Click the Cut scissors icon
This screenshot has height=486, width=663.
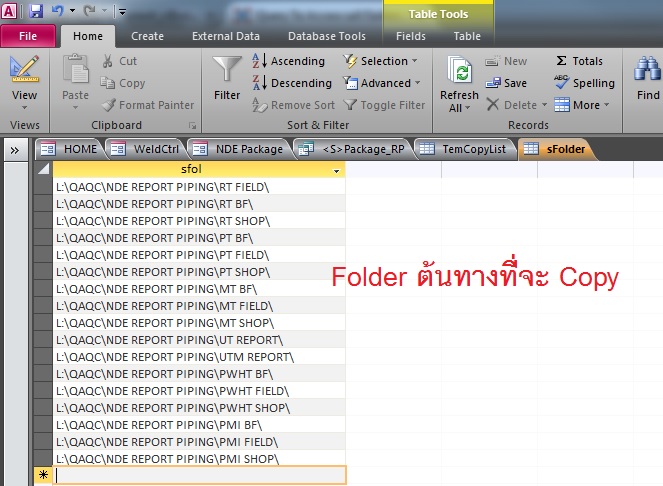click(108, 61)
